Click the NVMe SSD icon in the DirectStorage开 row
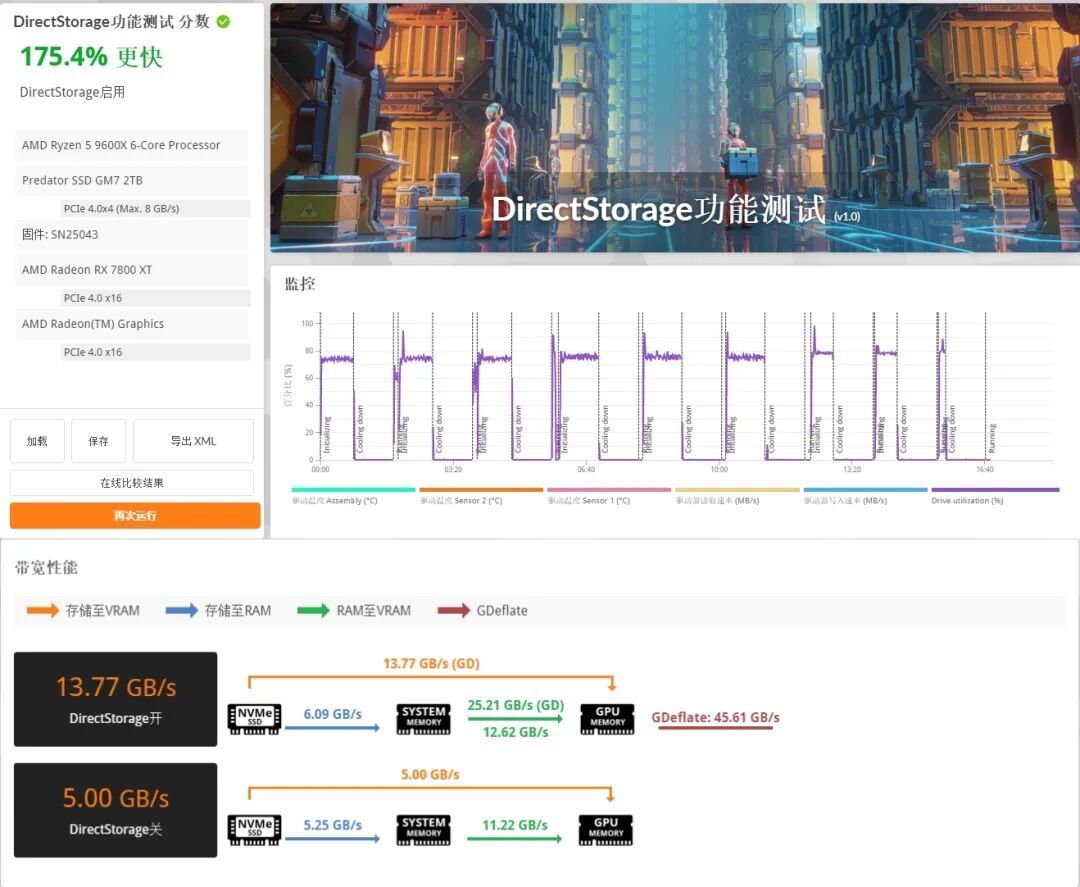Screen dimensions: 1080x887 pyautogui.click(x=255, y=719)
